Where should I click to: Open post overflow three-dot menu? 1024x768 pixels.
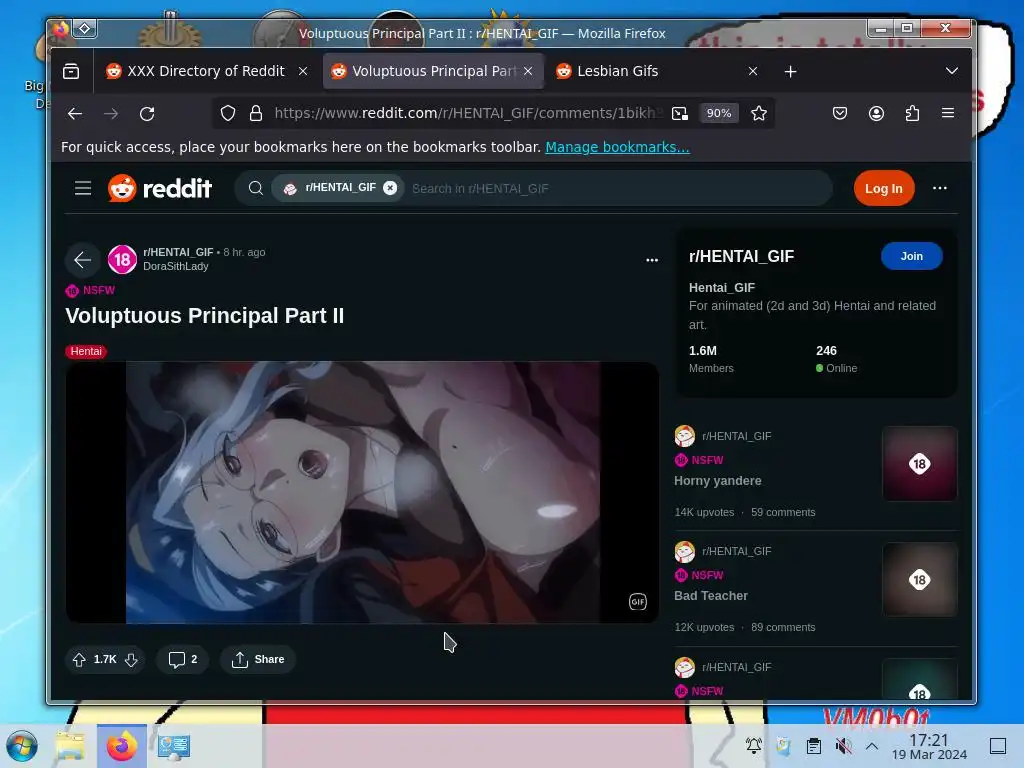tap(652, 260)
